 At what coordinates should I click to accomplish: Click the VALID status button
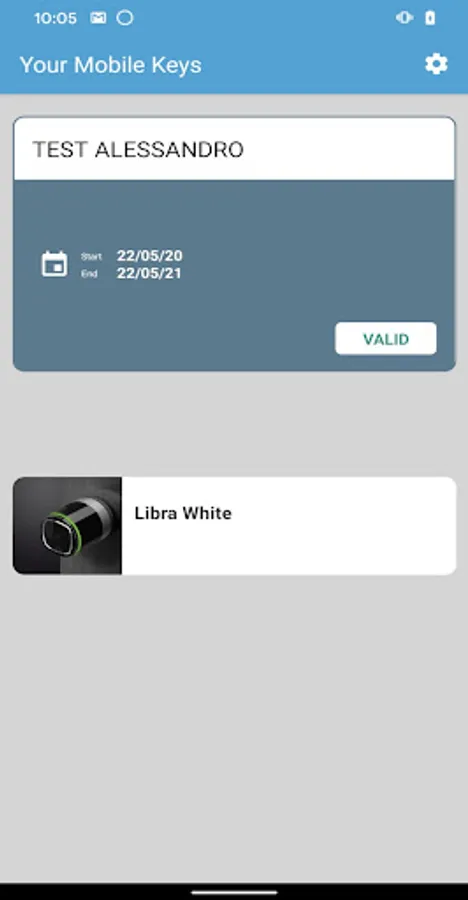[x=386, y=339]
